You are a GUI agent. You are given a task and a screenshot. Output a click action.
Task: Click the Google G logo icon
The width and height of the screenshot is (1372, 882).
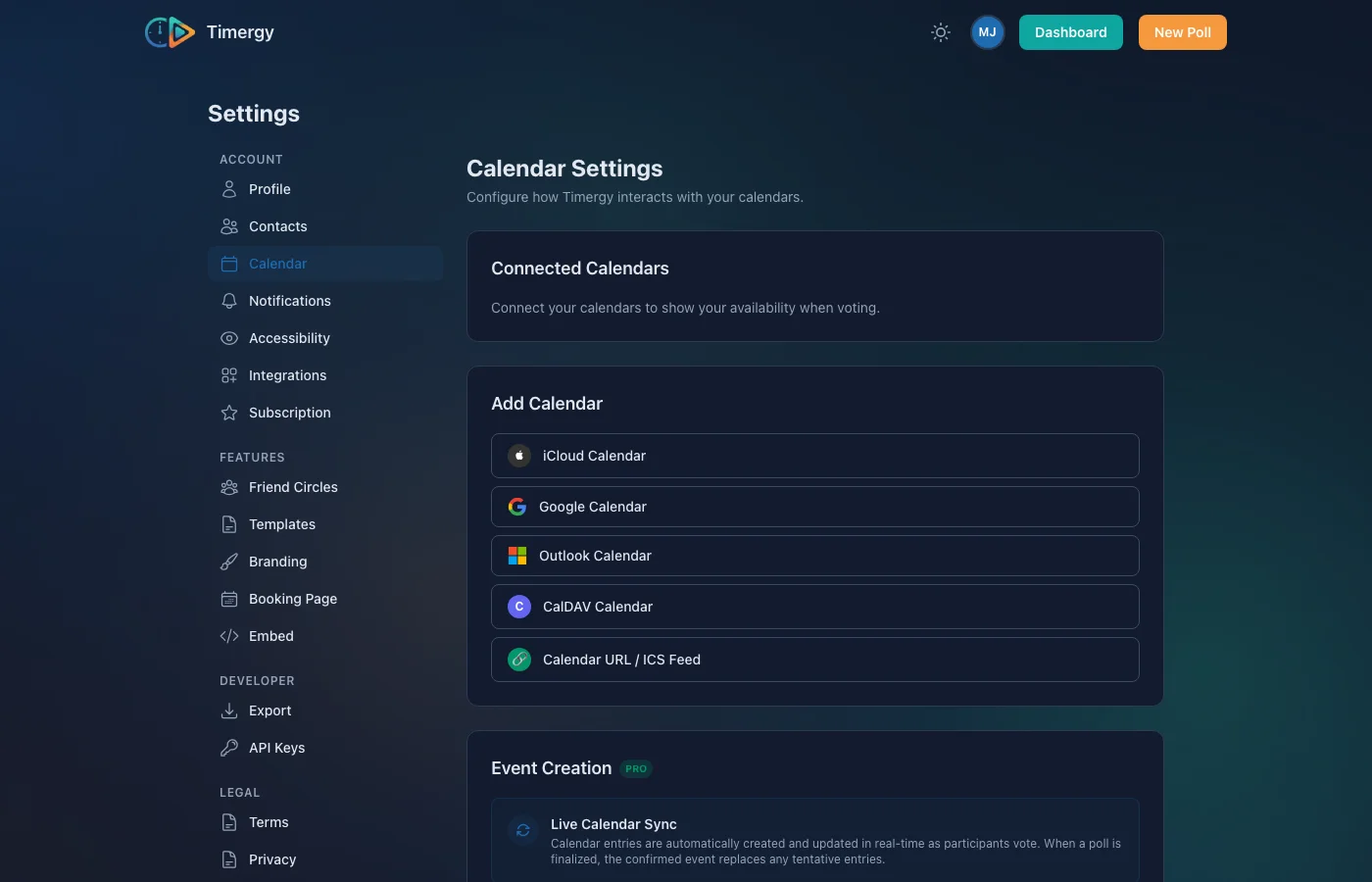pos(517,507)
